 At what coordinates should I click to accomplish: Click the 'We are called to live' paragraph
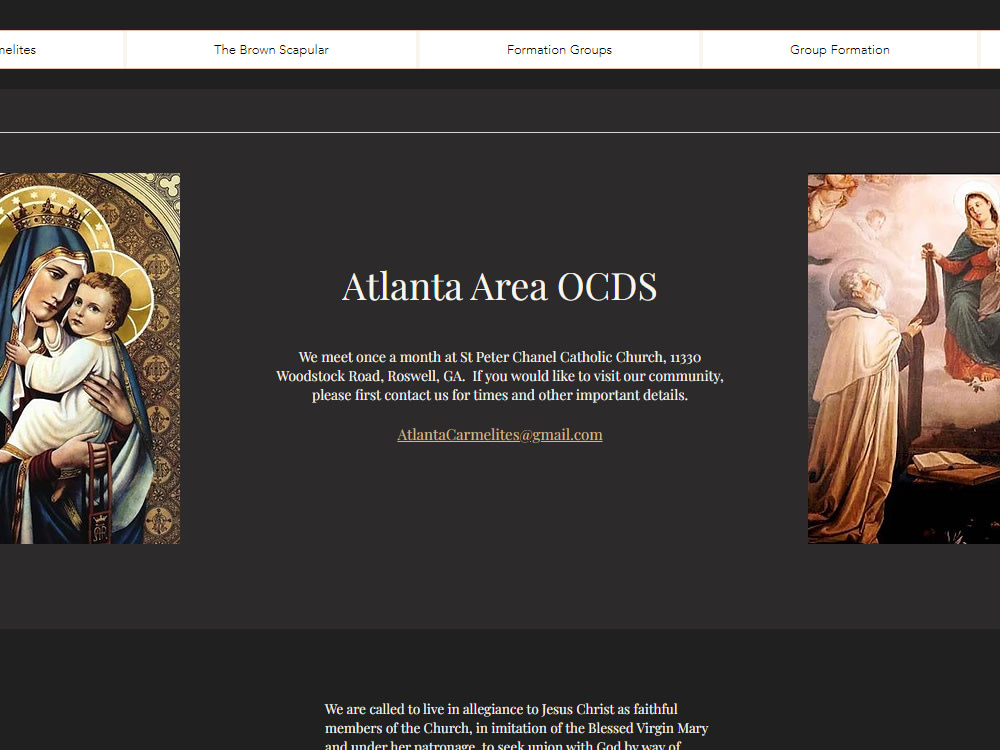pos(517,727)
